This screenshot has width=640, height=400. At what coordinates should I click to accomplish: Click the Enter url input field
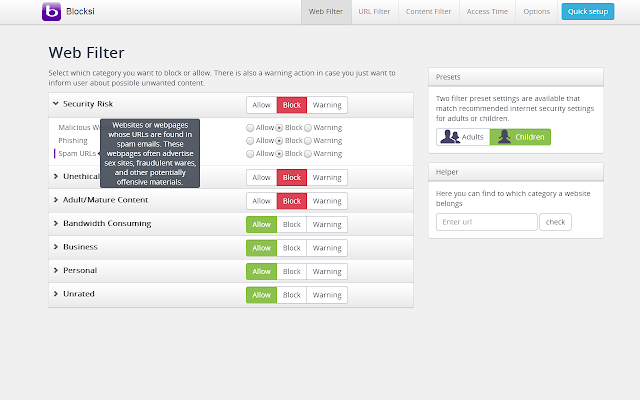487,222
